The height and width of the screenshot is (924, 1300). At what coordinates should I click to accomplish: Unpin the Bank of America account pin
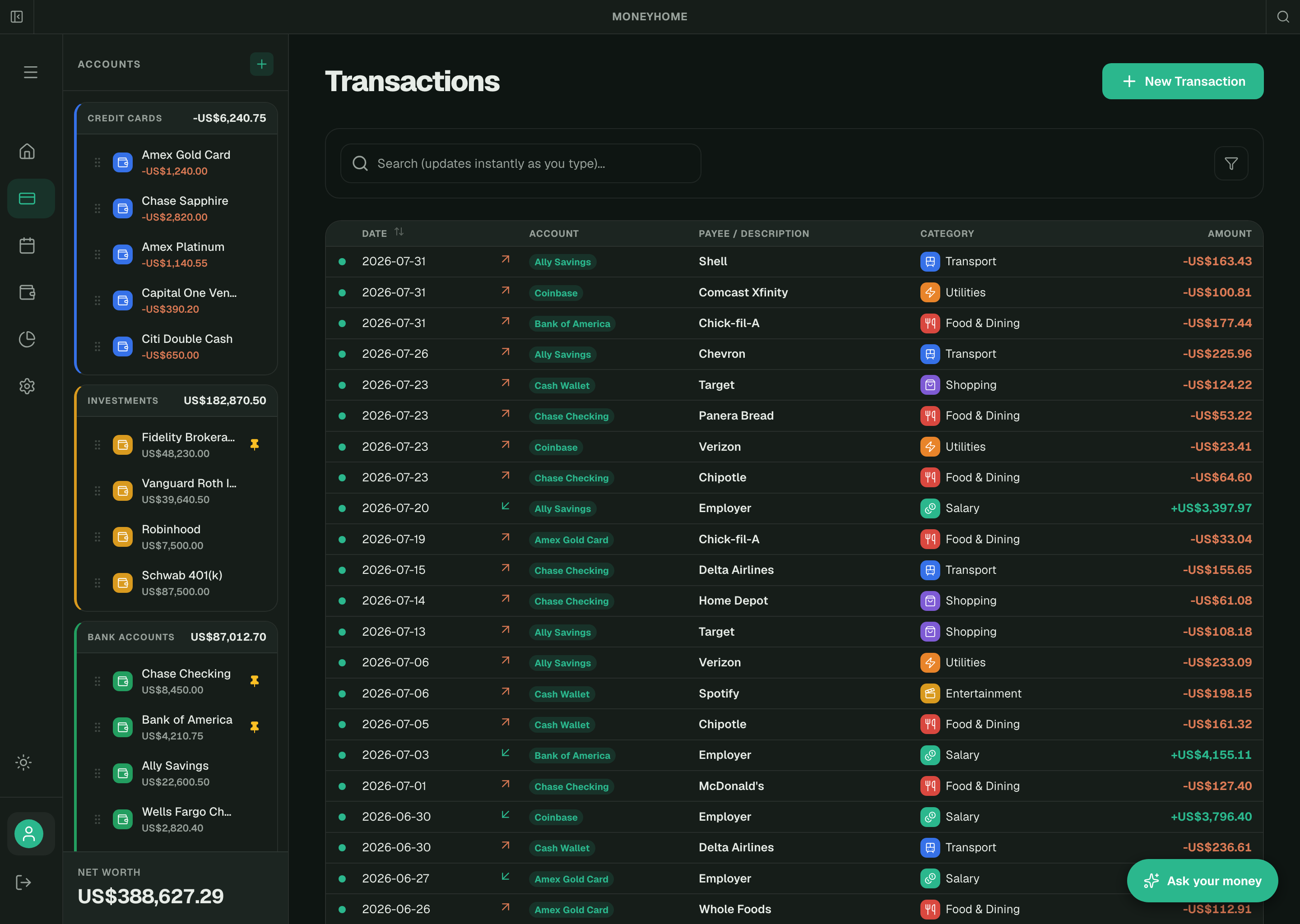click(255, 727)
